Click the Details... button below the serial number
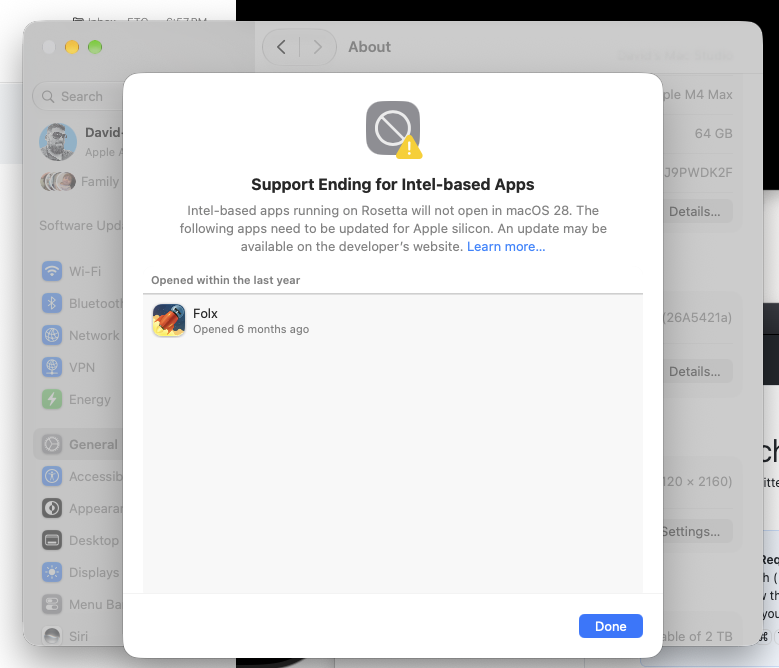 tap(695, 212)
